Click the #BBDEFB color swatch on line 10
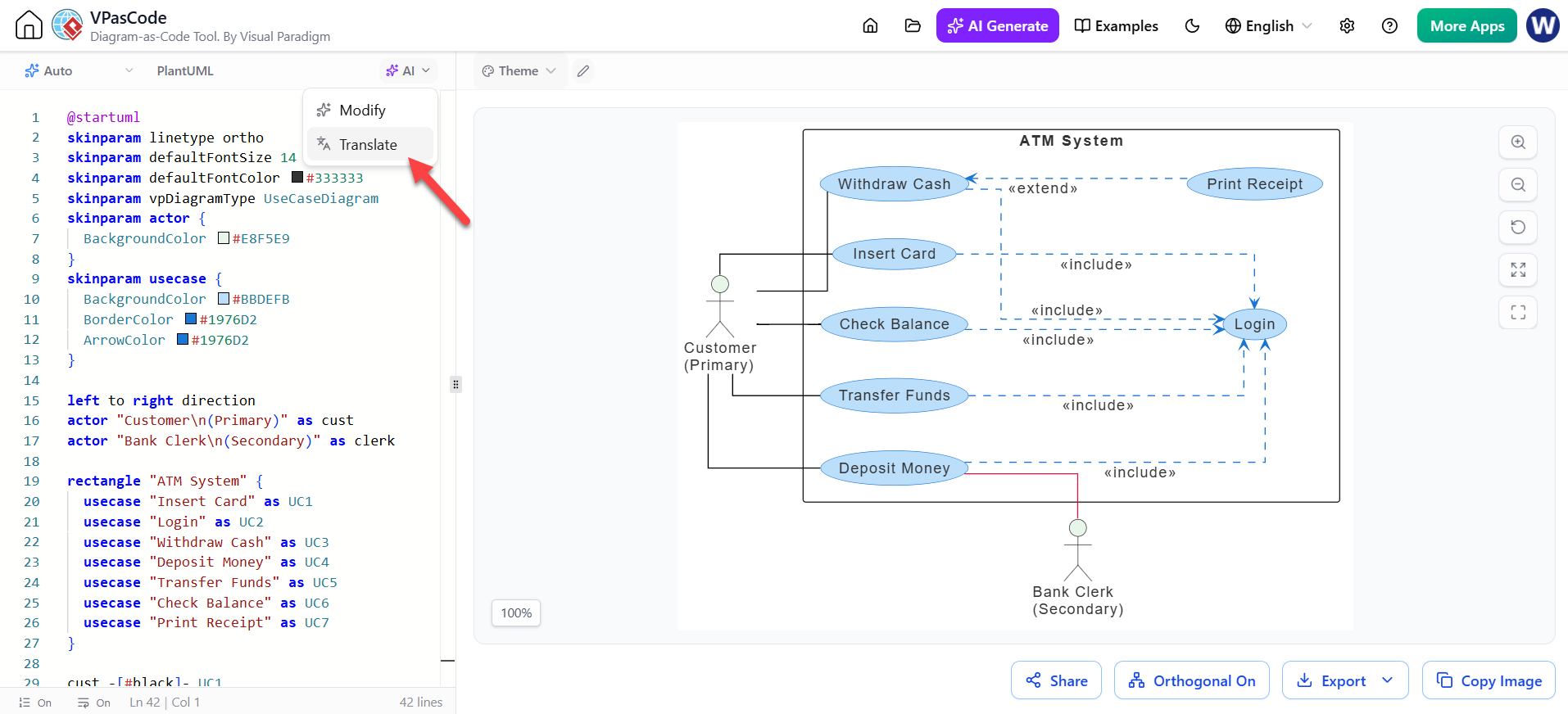The image size is (1568, 714). pyautogui.click(x=224, y=299)
